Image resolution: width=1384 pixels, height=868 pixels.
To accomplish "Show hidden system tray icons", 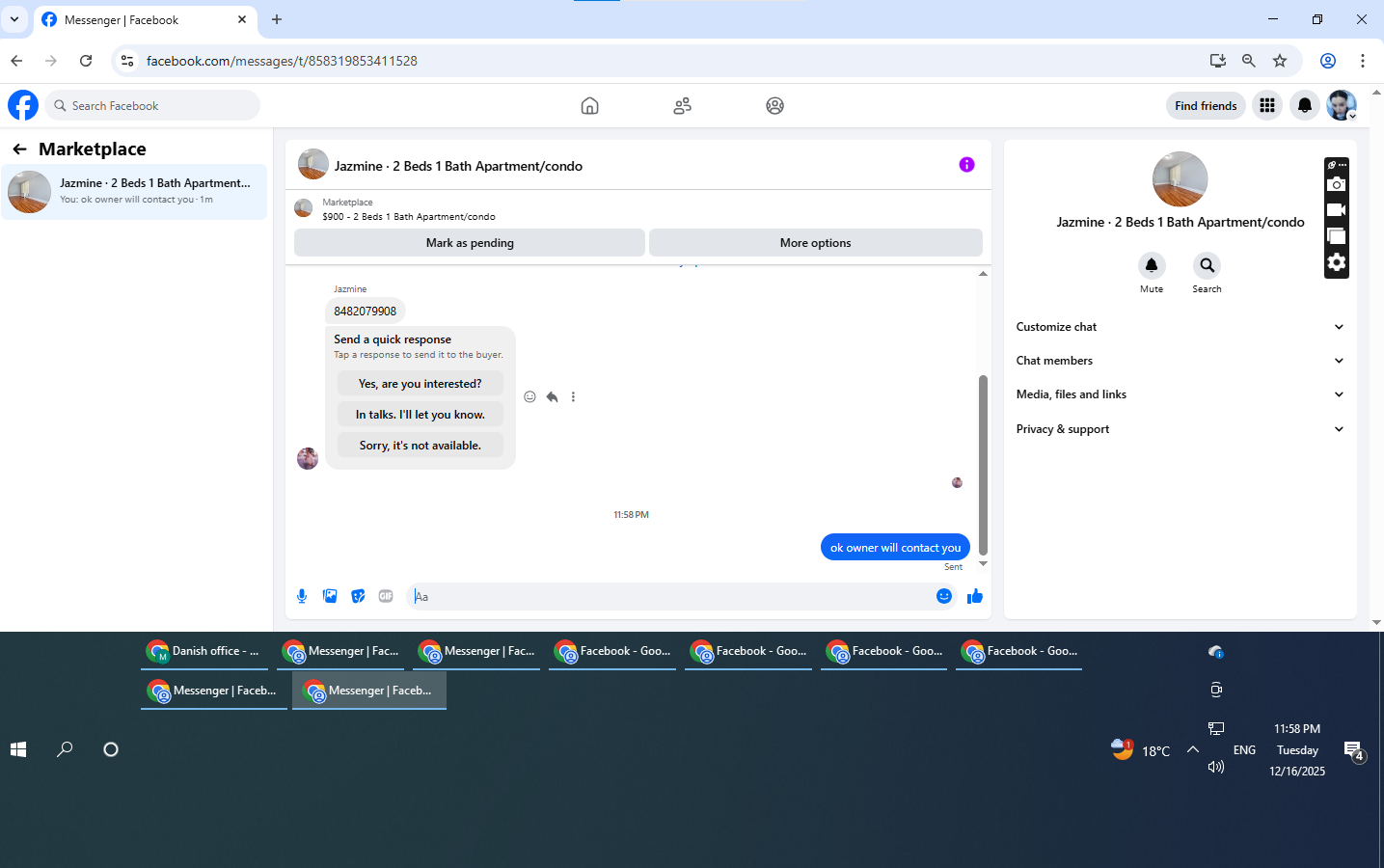I will pos(1193,749).
